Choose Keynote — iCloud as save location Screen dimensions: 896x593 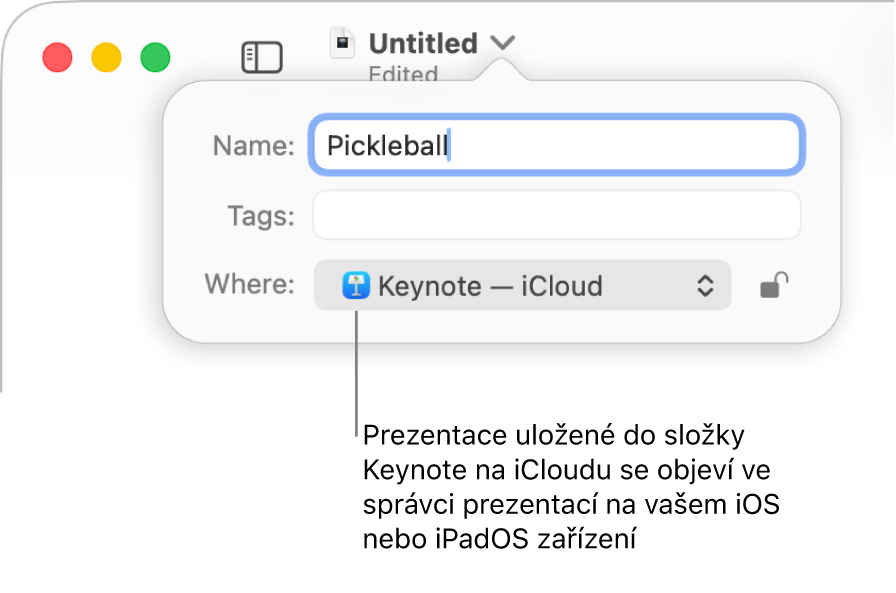pos(522,286)
